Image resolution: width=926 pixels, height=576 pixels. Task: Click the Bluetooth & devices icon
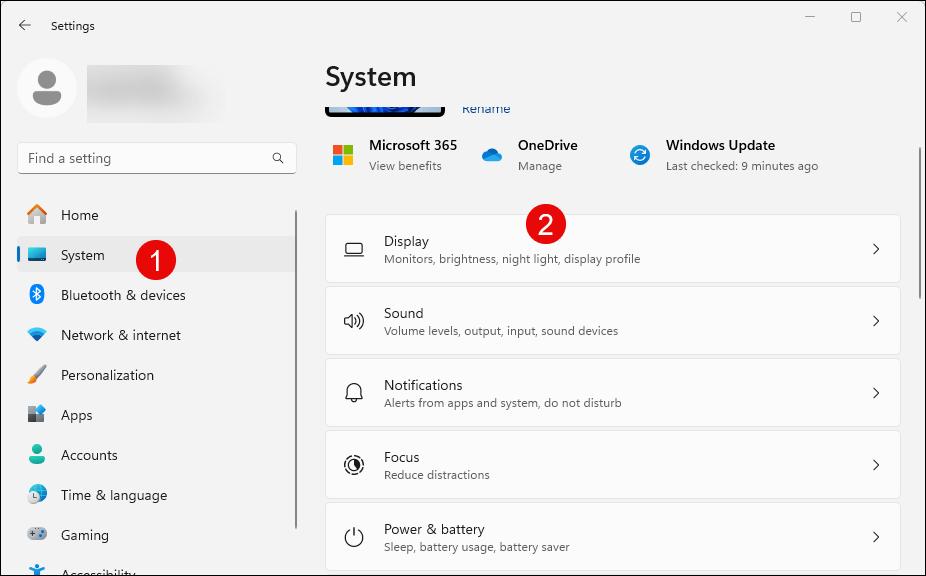(x=37, y=295)
